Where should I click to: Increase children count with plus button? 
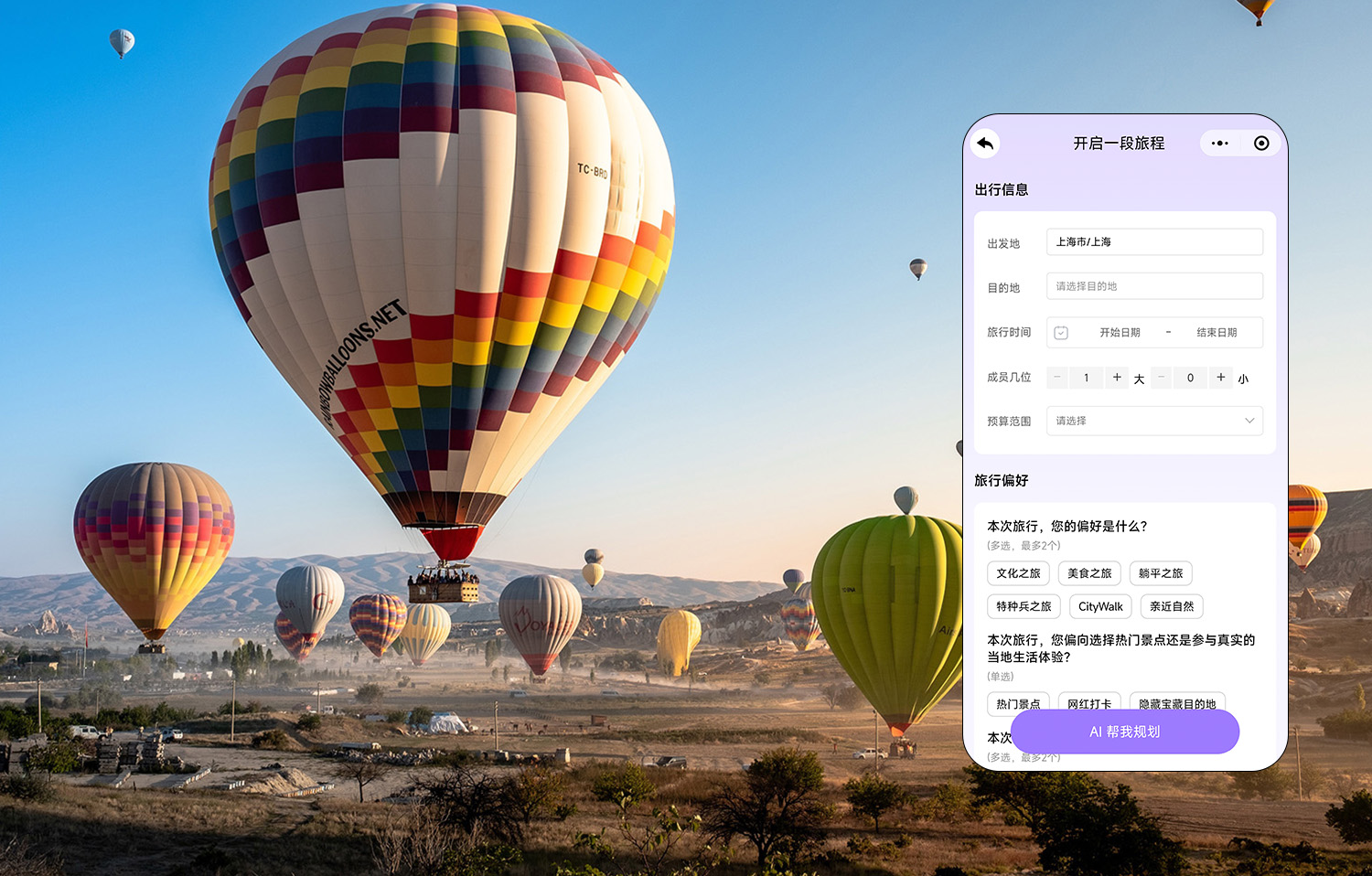click(1220, 378)
